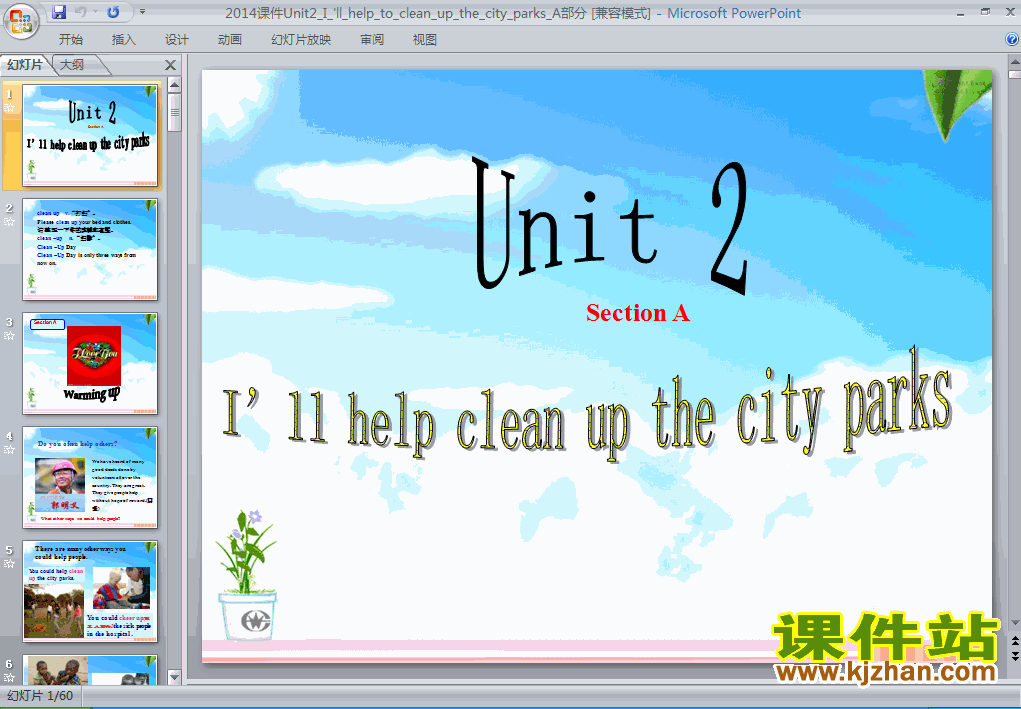This screenshot has height=709, width=1021.
Task: Select slide 5 thumbnail with park photos
Action: (90, 591)
